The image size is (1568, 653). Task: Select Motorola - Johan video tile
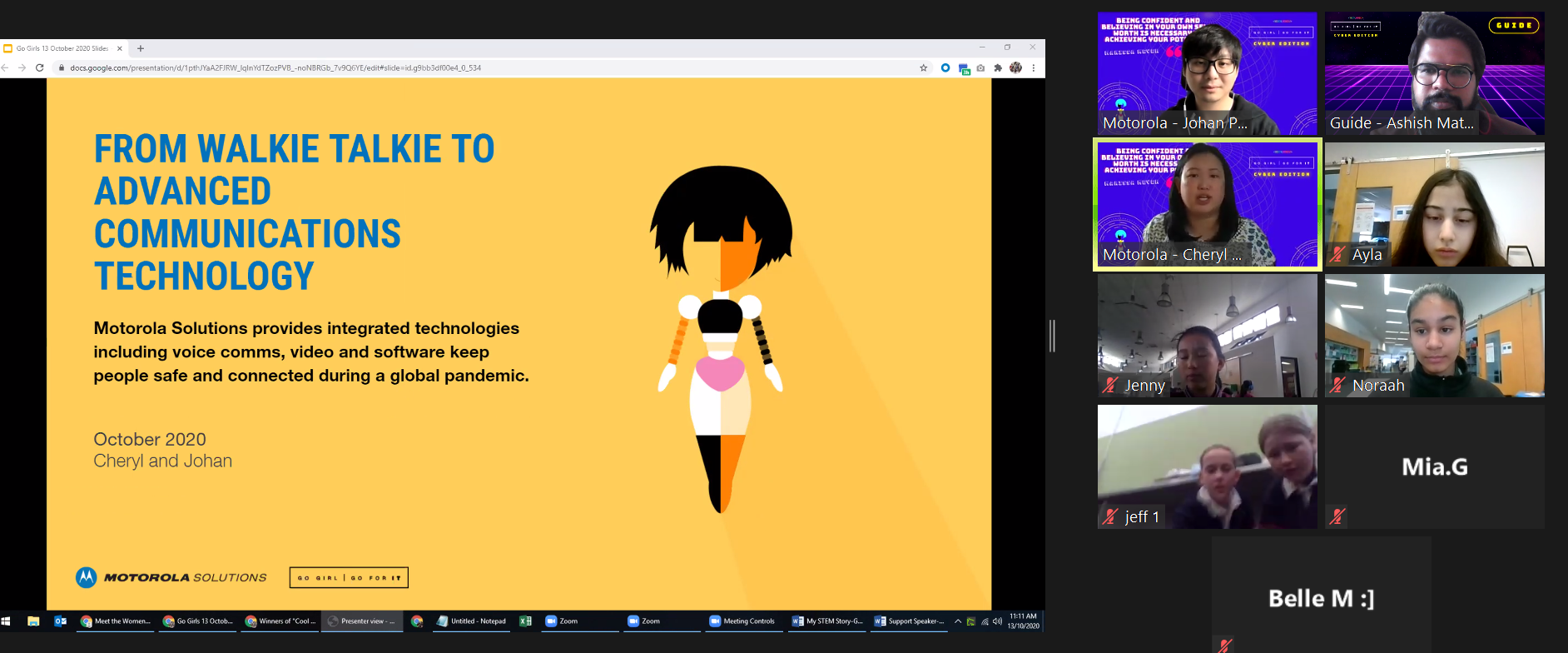(x=1207, y=73)
